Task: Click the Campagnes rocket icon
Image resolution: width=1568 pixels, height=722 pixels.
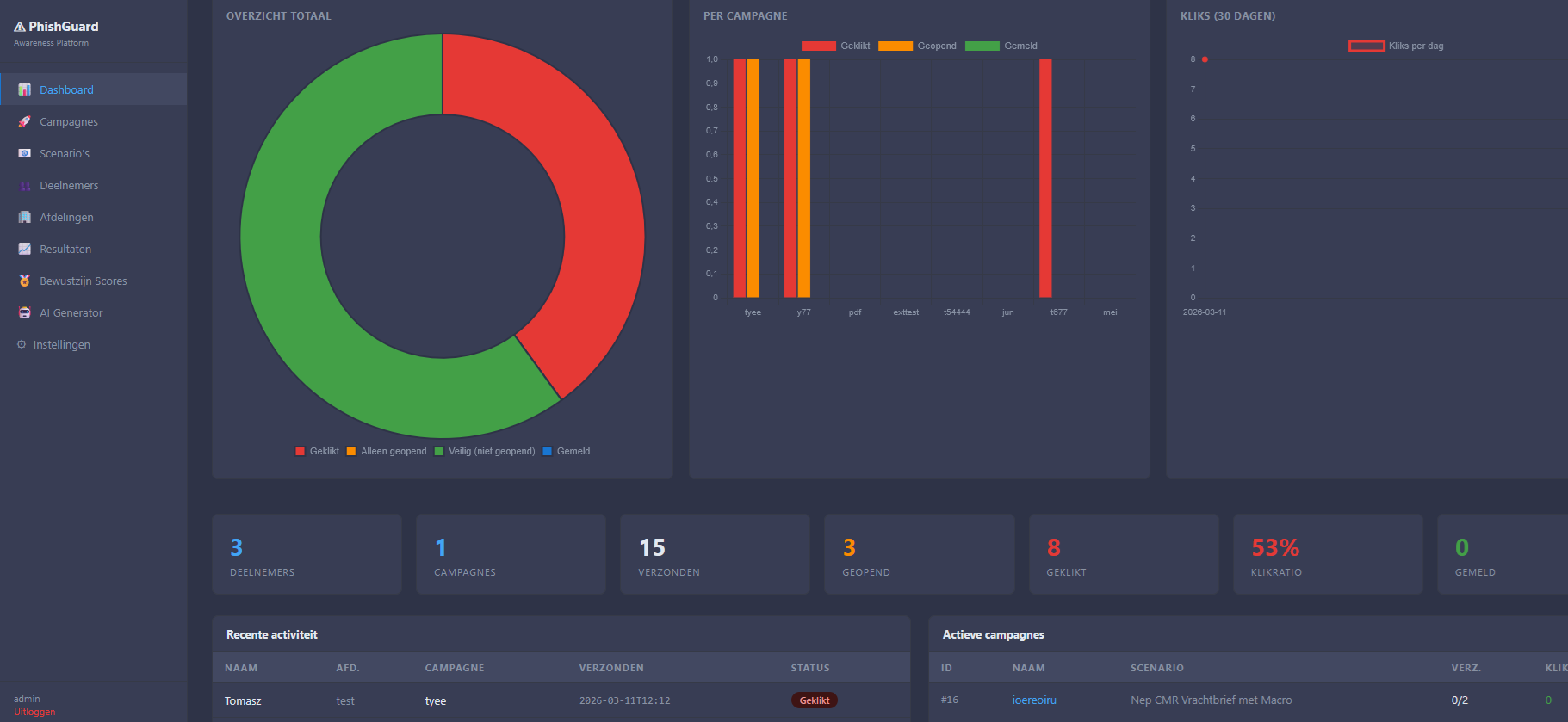Action: click(x=24, y=121)
